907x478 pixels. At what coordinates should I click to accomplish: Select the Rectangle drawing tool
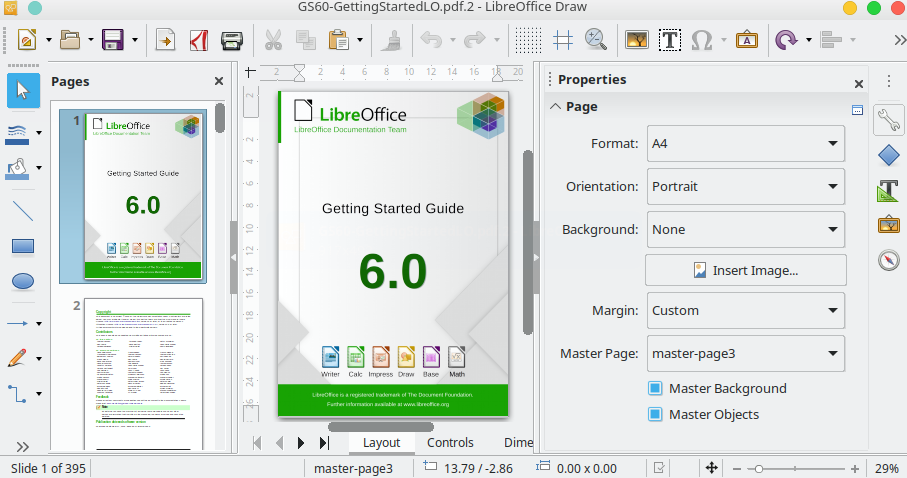pos(22,246)
